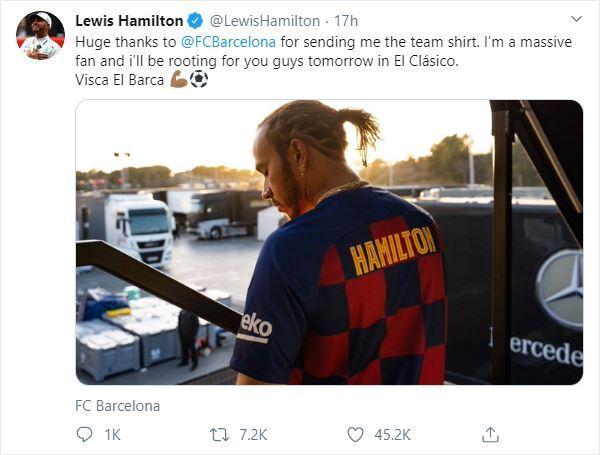Screen dimensions: 601x455
Task: Click the Lewis Hamilton display name
Action: click(129, 21)
